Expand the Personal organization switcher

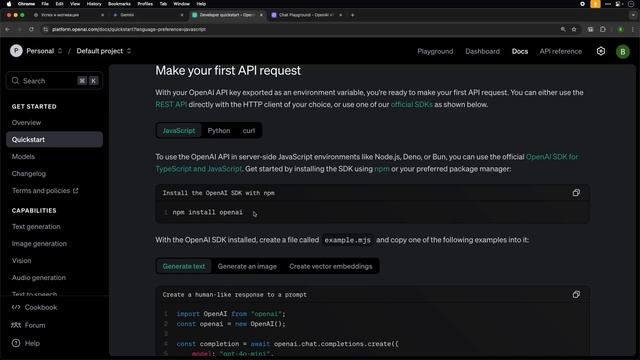[60, 51]
